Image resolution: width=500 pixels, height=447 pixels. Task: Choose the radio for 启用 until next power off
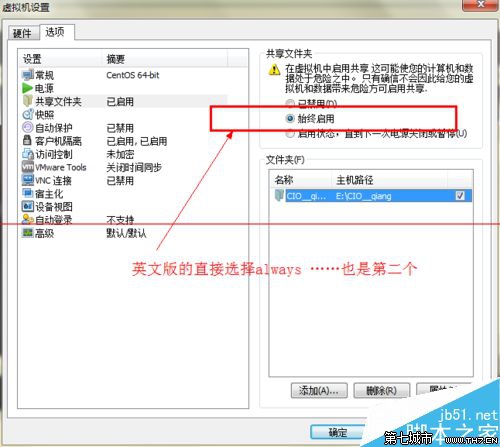pyautogui.click(x=290, y=134)
